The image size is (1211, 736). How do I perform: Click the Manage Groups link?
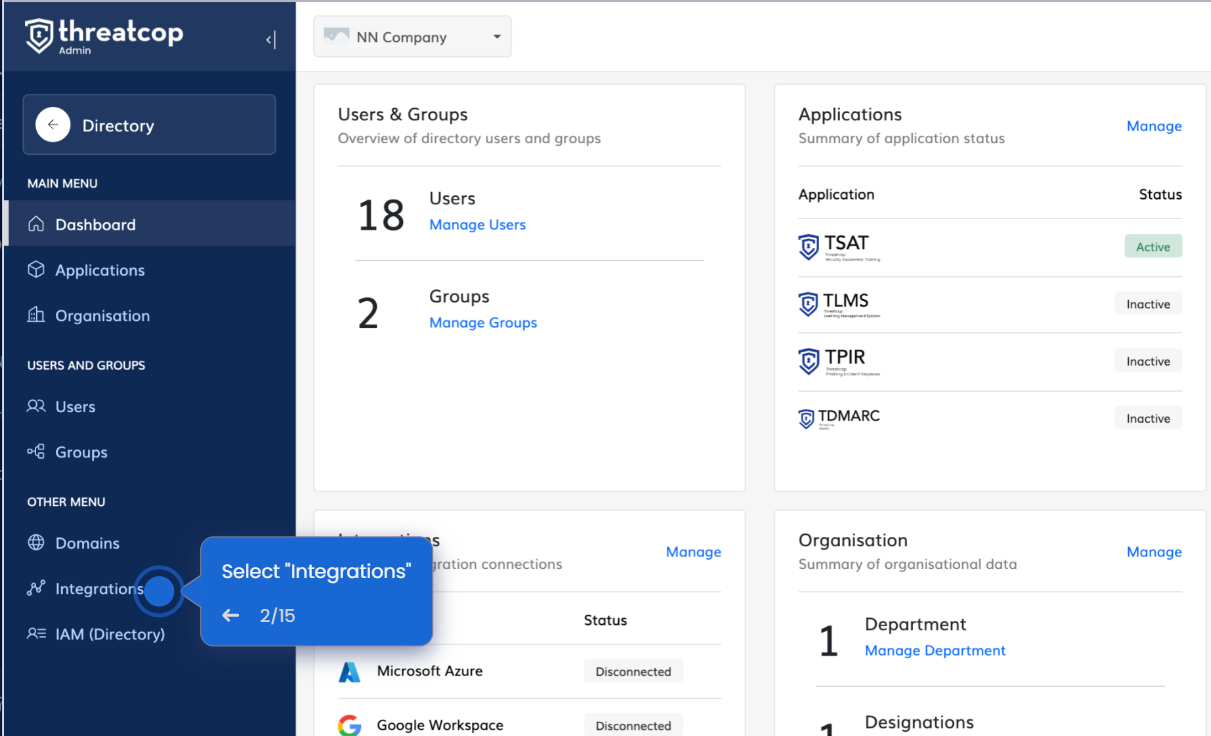pos(483,323)
